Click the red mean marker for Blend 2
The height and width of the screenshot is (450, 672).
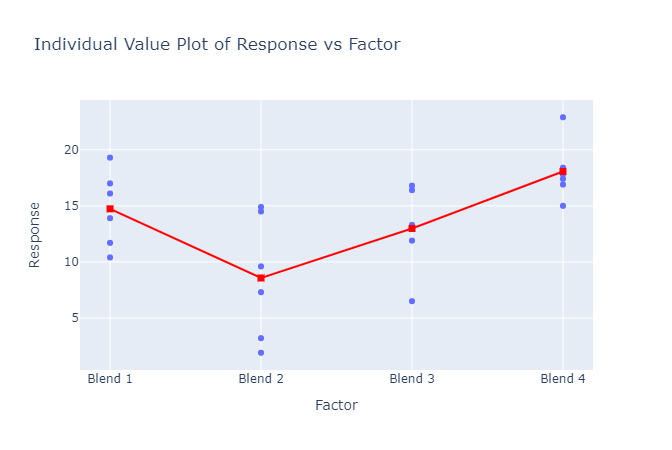click(261, 278)
